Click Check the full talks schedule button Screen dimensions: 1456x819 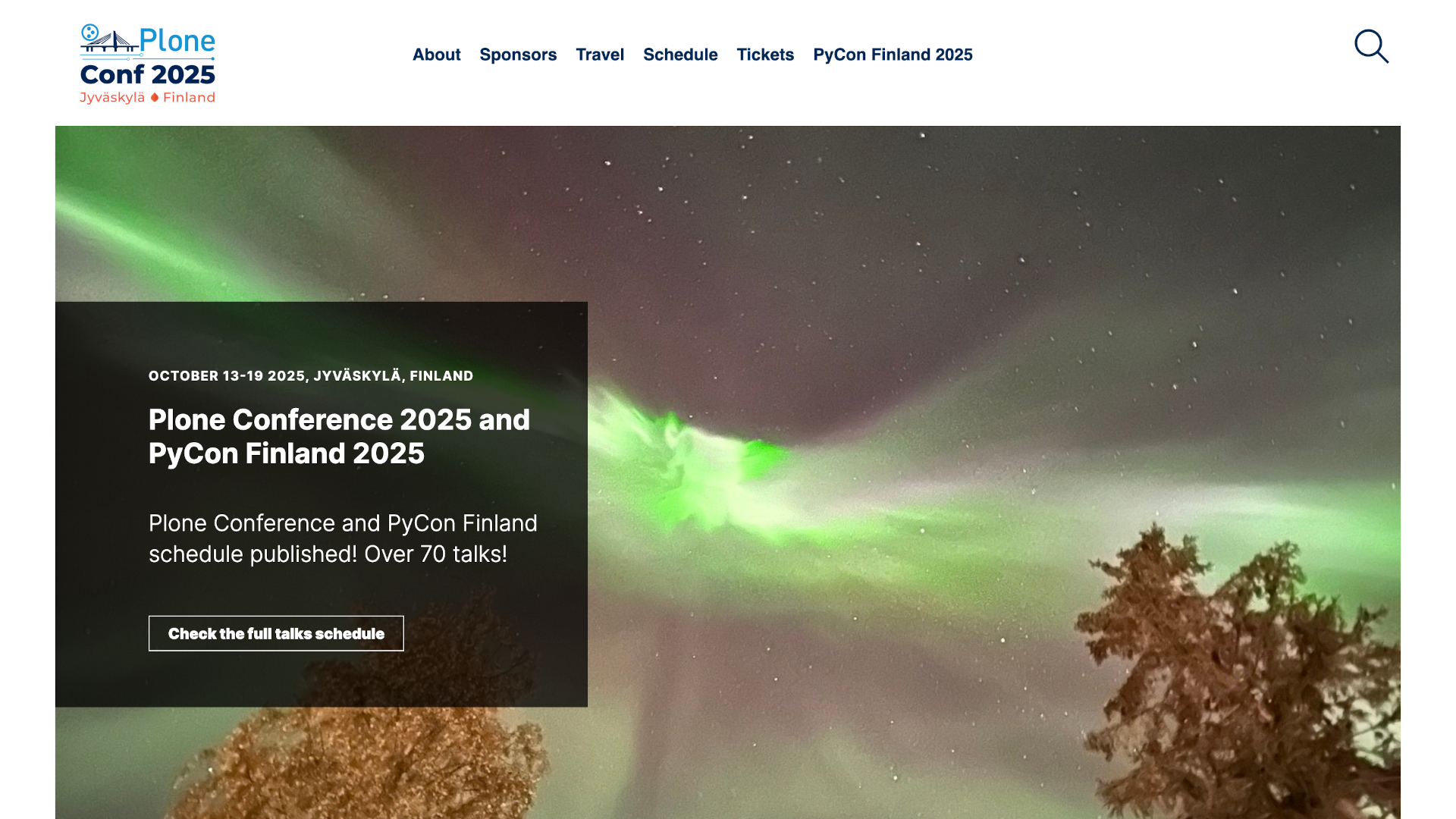[x=276, y=633]
